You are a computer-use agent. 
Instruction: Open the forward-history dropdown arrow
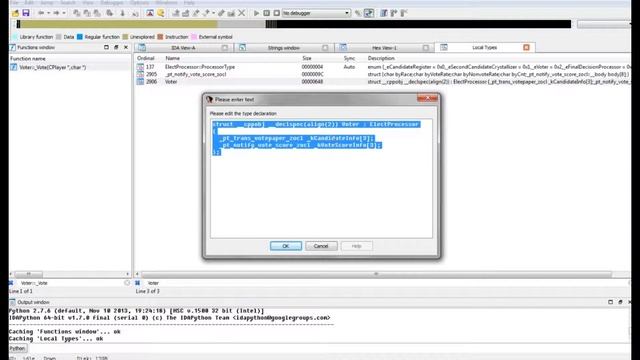64,13
